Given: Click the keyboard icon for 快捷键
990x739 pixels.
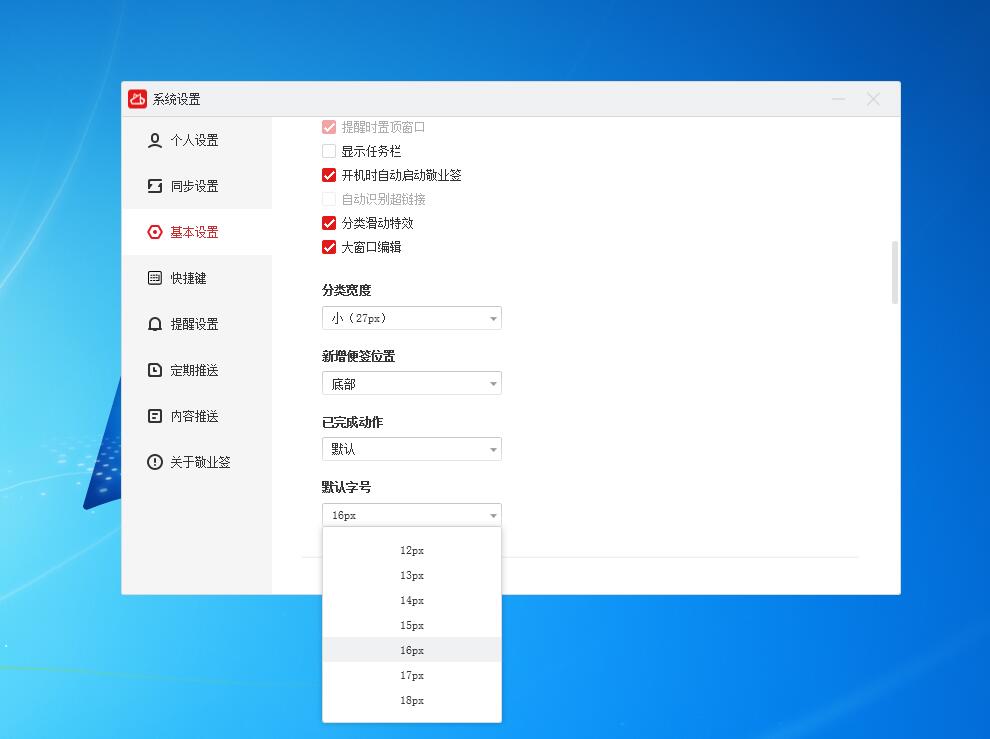Looking at the screenshot, I should pyautogui.click(x=155, y=278).
